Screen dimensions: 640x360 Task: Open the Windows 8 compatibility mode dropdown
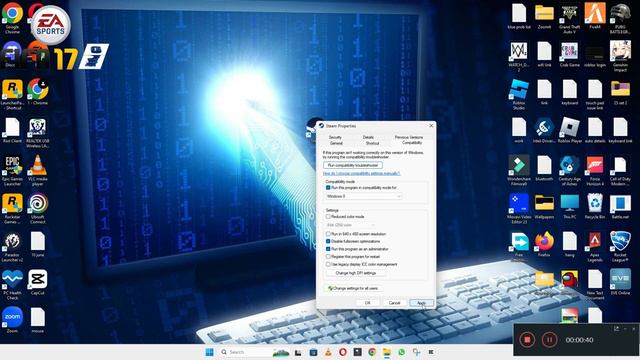tap(363, 196)
